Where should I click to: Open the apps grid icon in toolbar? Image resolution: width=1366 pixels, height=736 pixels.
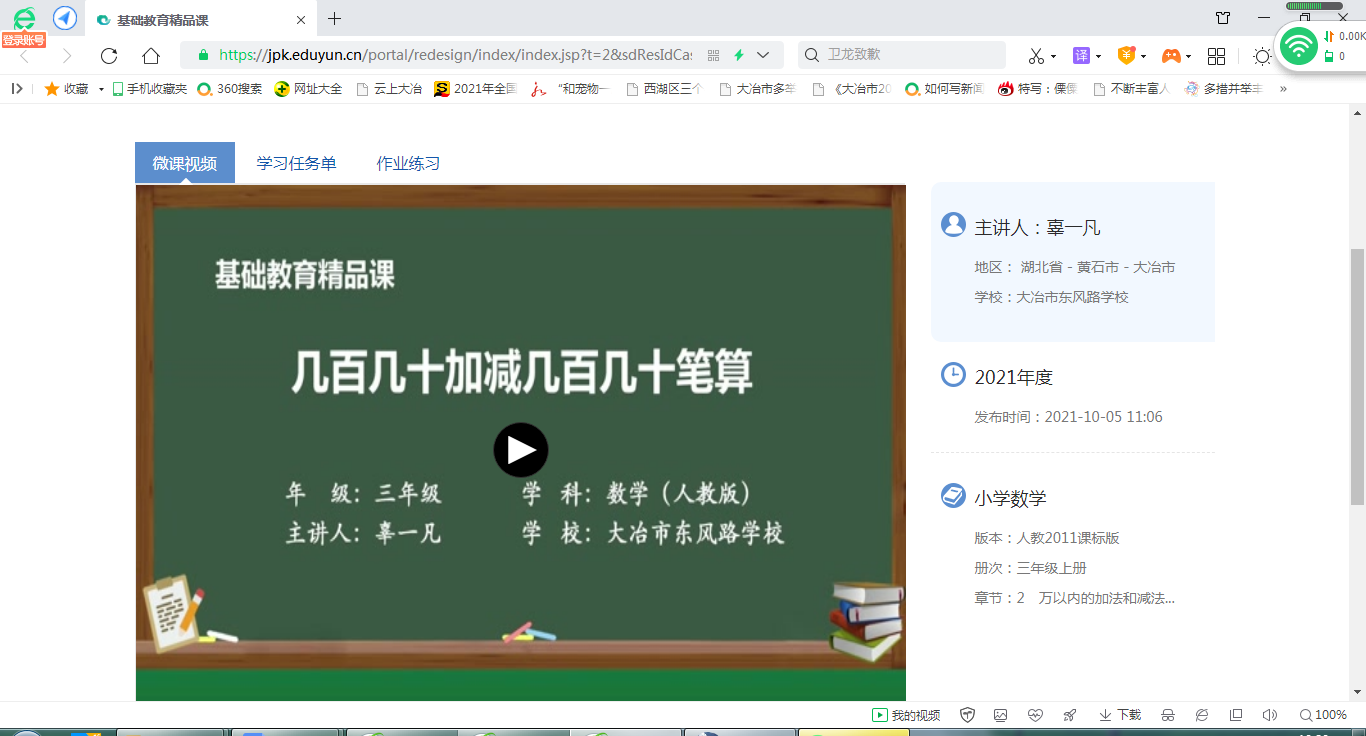coord(1216,56)
